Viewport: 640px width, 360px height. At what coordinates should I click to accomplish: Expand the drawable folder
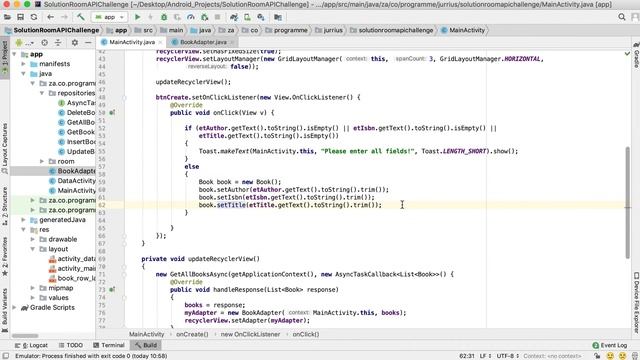pos(33,239)
